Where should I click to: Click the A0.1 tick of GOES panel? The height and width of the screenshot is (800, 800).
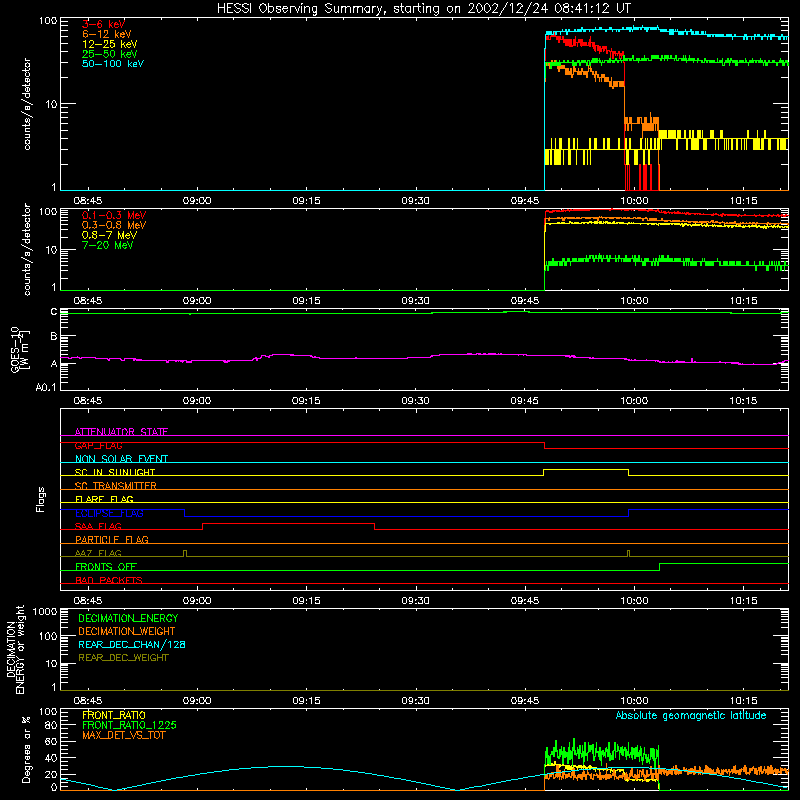[46, 388]
